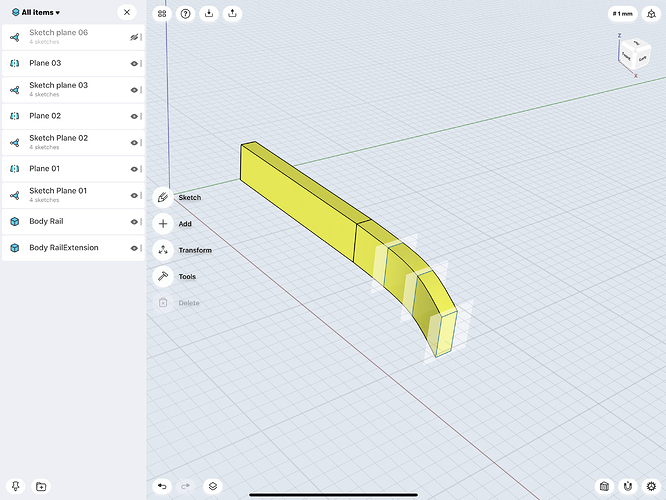Viewport: 666px width, 500px height.
Task: Toggle visibility of Plane 02
Action: click(x=134, y=116)
